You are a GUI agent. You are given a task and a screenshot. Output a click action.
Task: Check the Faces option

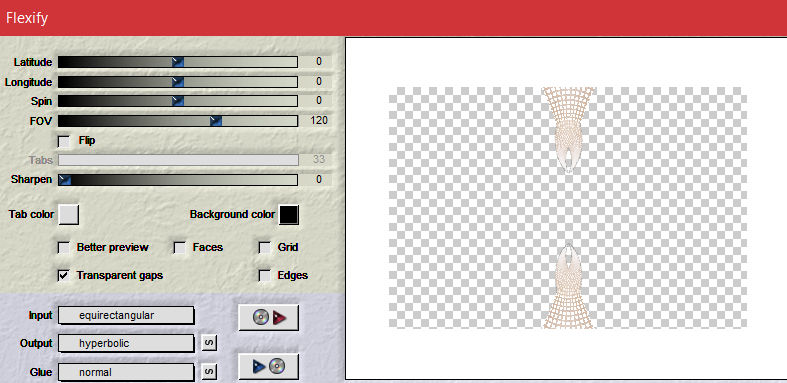(x=180, y=248)
